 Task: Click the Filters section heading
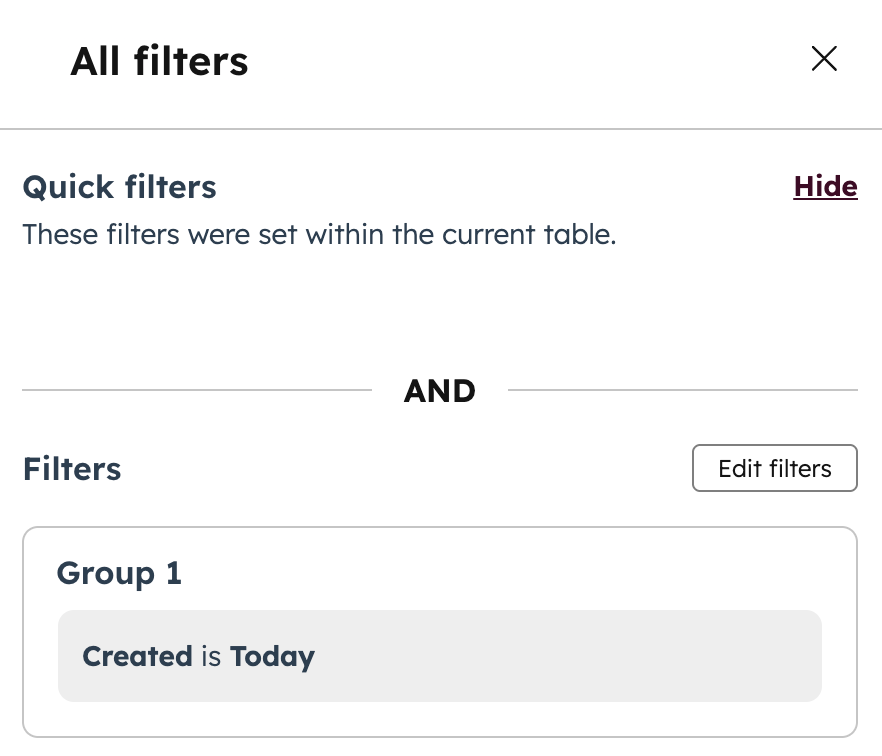click(71, 468)
